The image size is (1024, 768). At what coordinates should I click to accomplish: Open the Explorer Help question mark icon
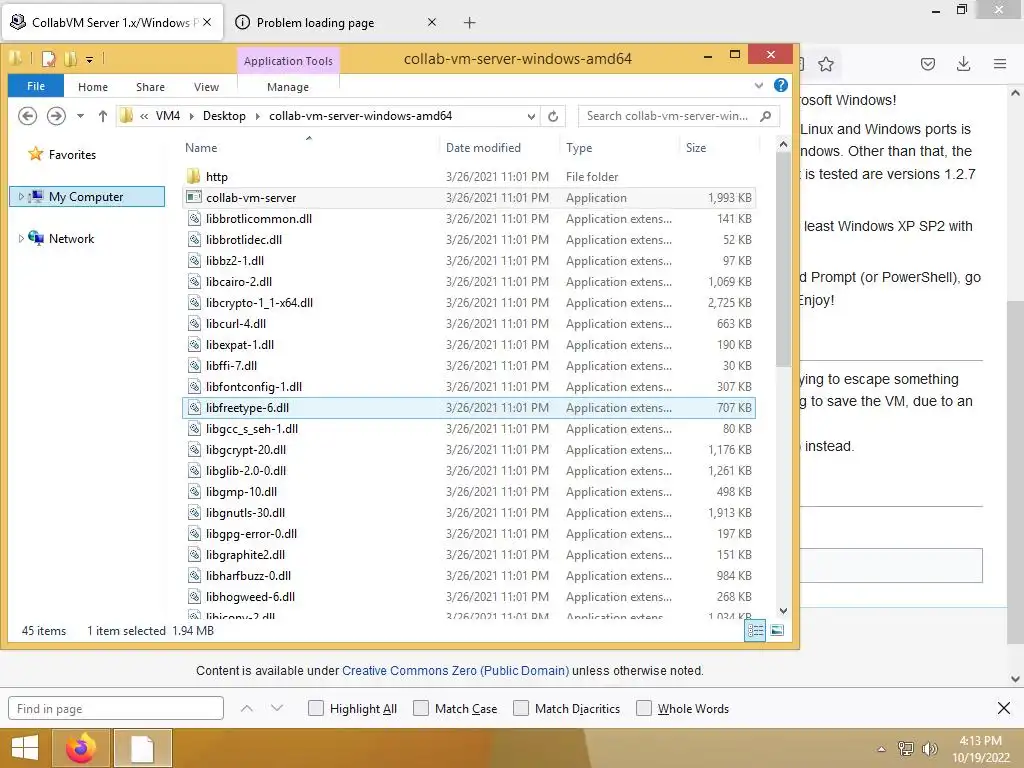click(x=780, y=86)
